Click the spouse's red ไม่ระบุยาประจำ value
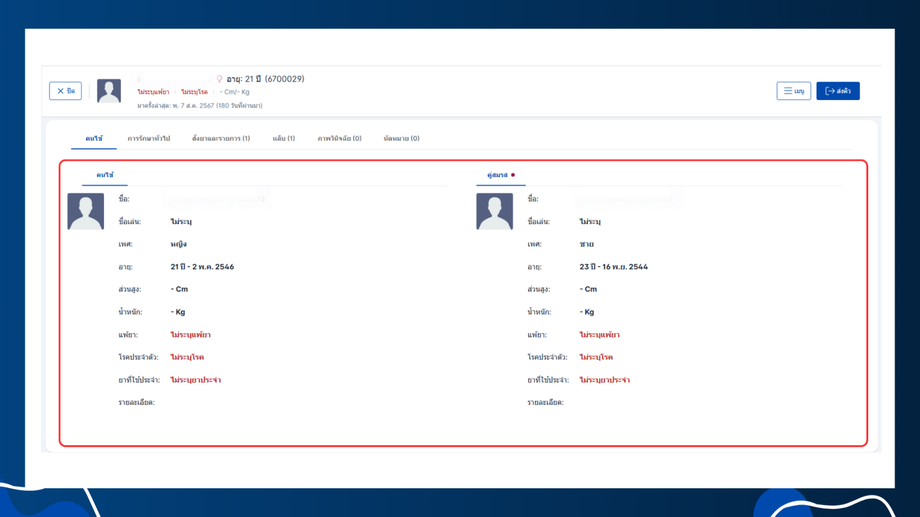920x517 pixels. 604,380
